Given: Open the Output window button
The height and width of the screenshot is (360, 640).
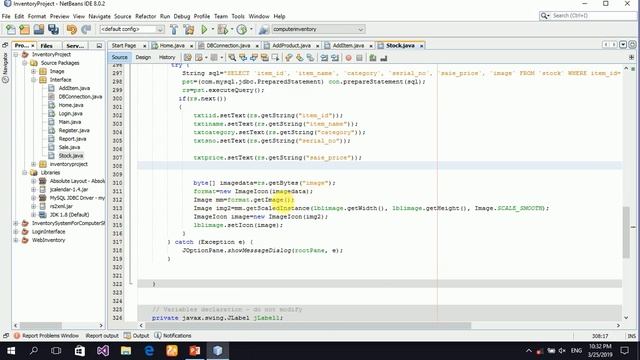Looking at the screenshot, I should (137, 336).
